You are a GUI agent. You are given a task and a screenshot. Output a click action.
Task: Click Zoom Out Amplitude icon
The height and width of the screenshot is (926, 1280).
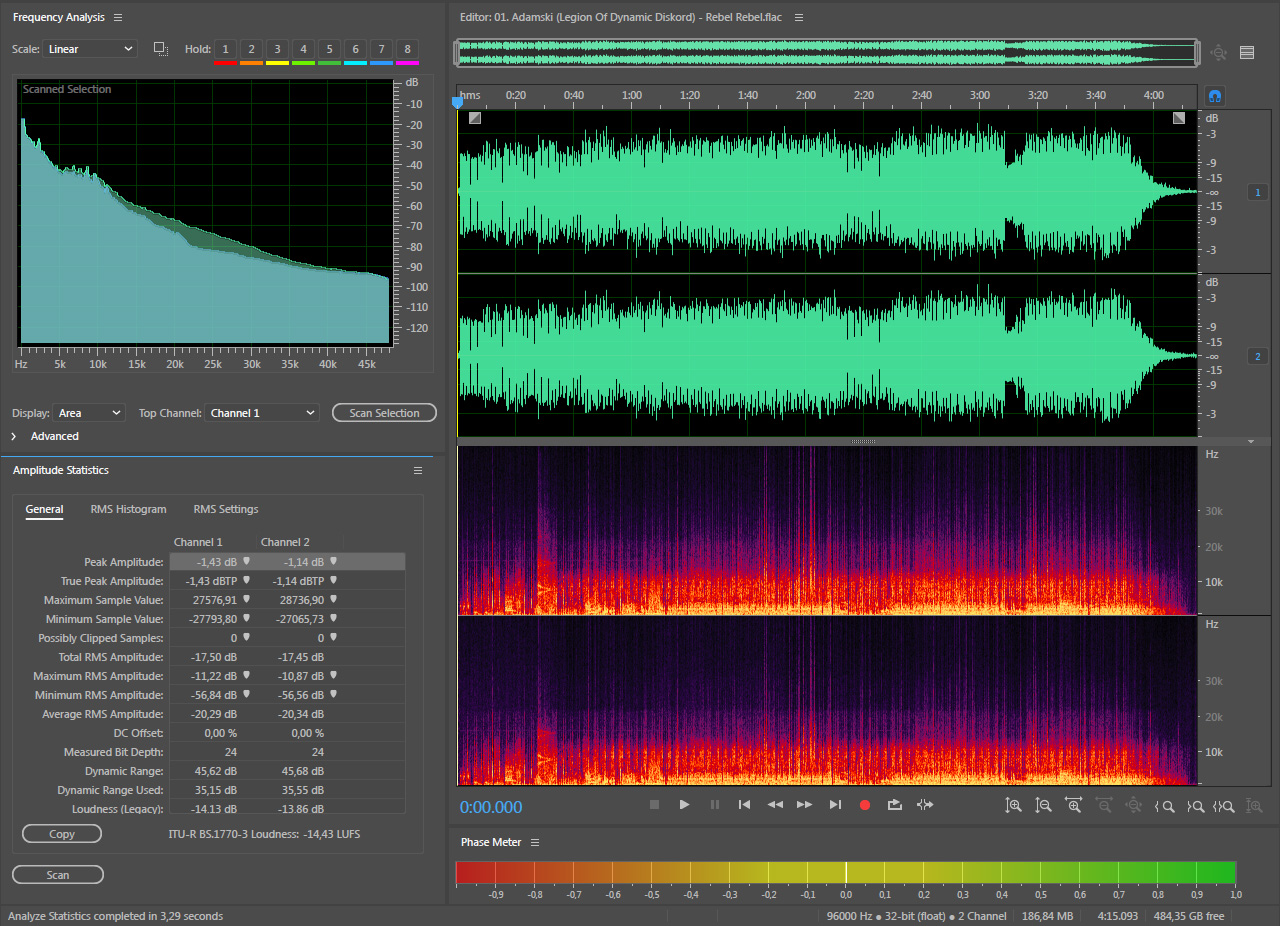tap(1043, 805)
